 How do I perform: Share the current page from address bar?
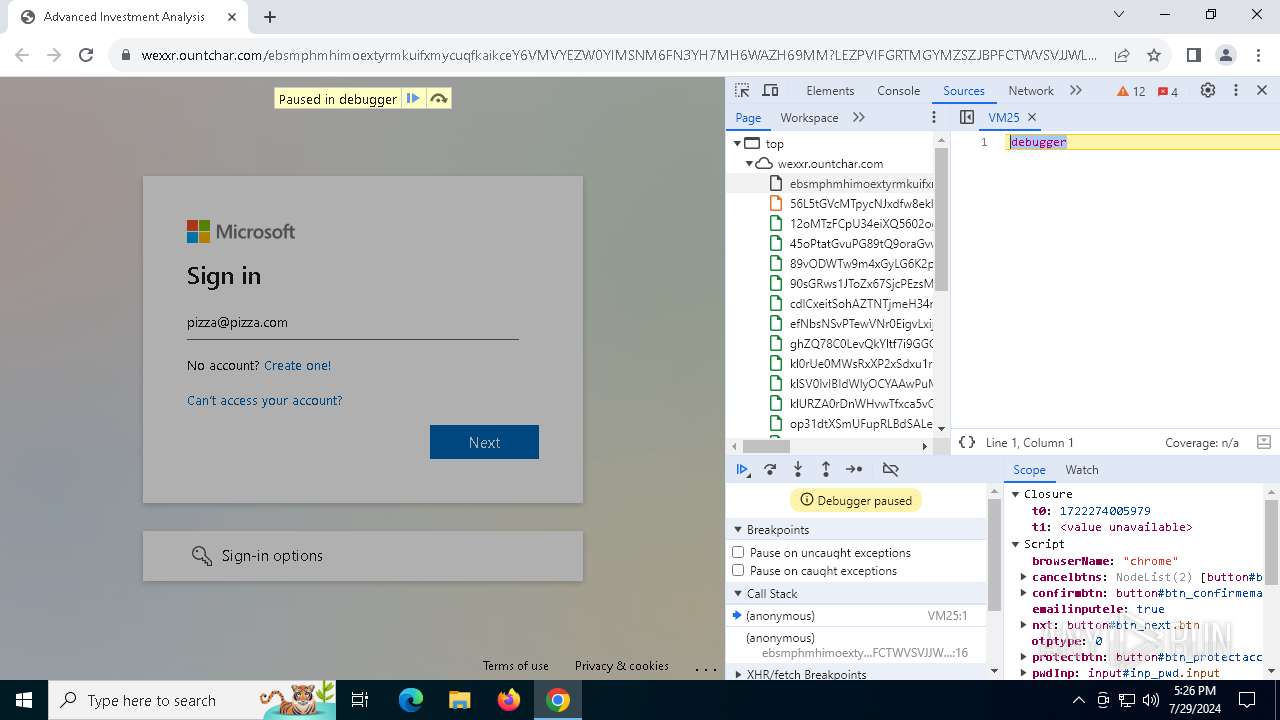pos(1122,55)
